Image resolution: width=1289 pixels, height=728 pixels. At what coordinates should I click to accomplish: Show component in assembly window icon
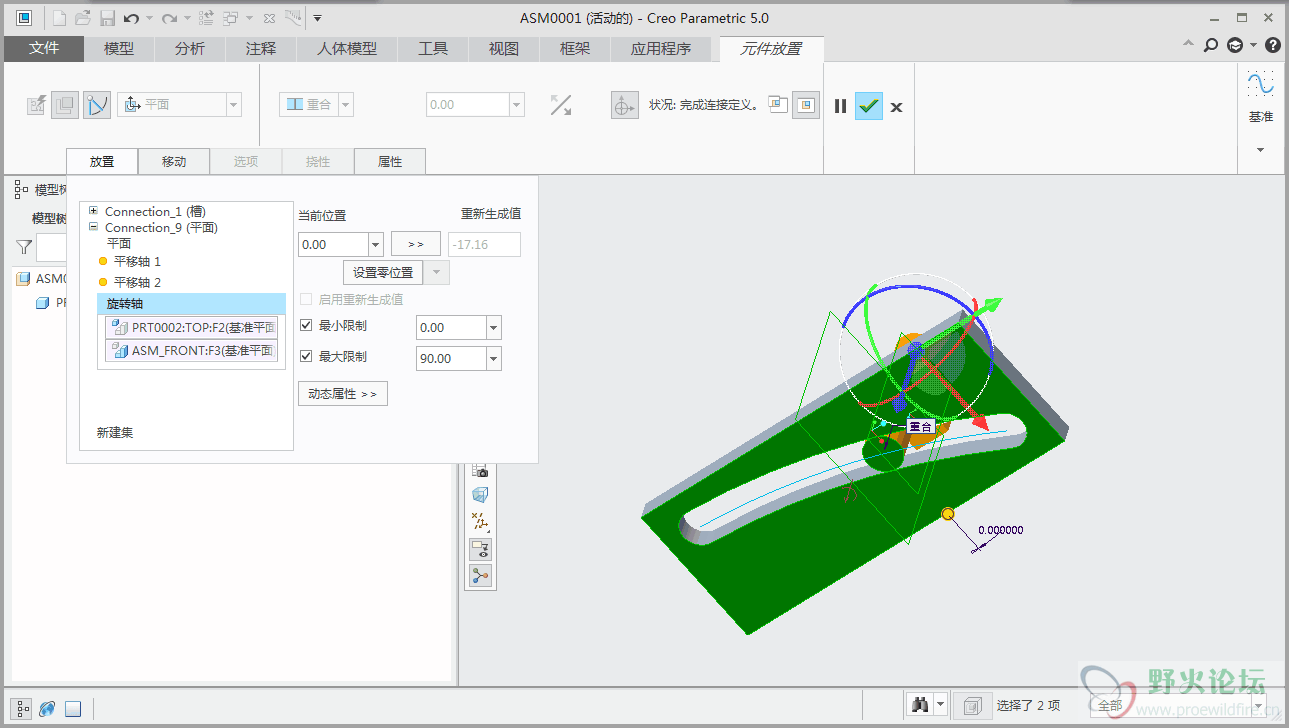click(806, 105)
